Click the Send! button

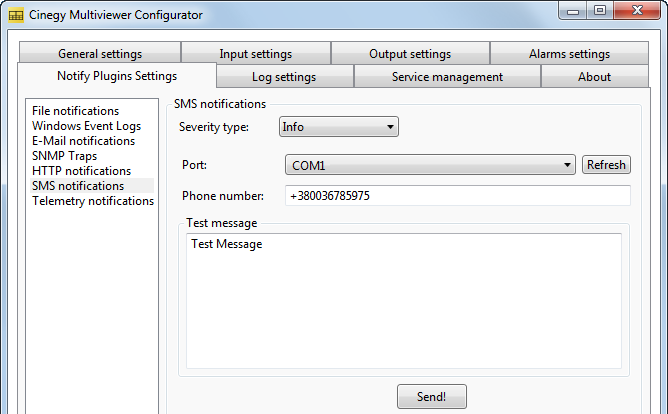click(432, 397)
